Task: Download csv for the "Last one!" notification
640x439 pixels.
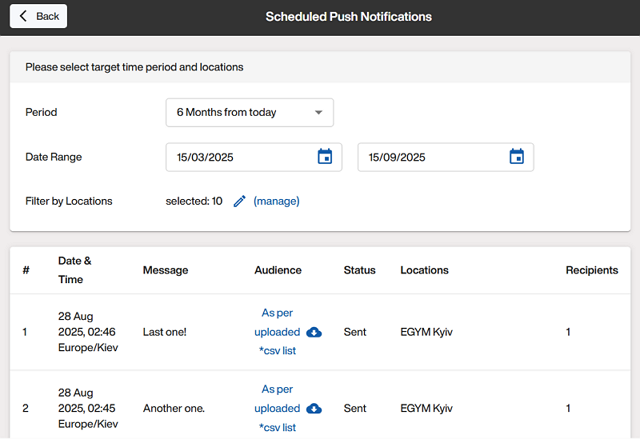Action: click(314, 332)
